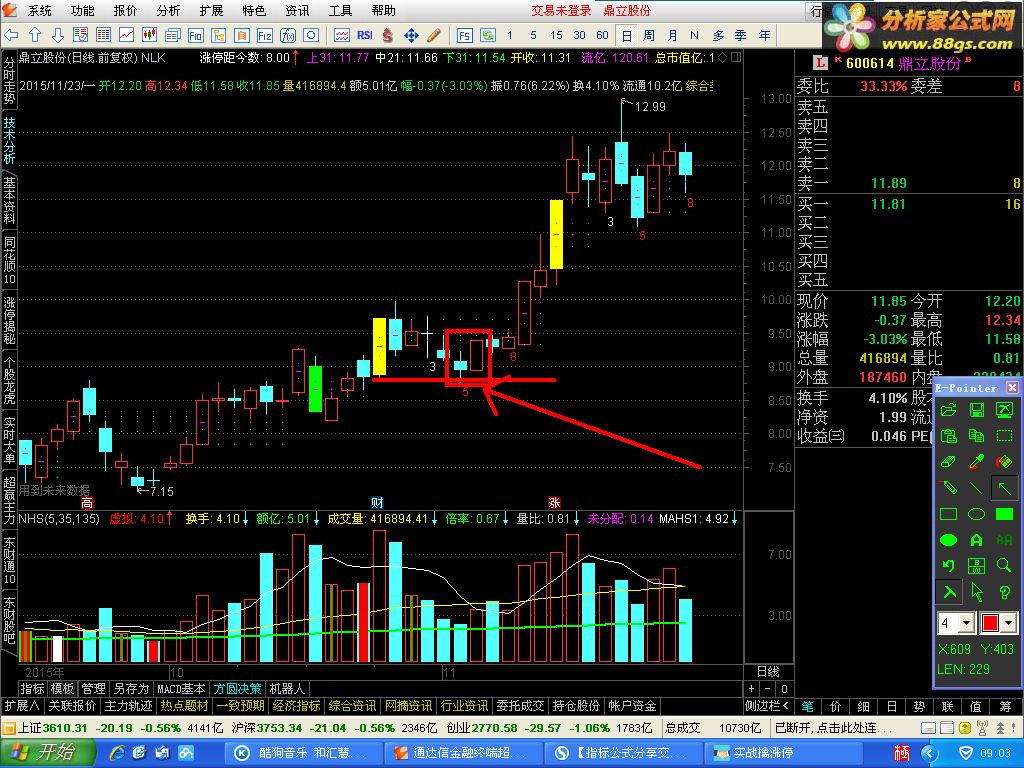Image resolution: width=1024 pixels, height=768 pixels.
Task: Select the filled ellipse tool in E-Pointer
Action: (x=948, y=540)
